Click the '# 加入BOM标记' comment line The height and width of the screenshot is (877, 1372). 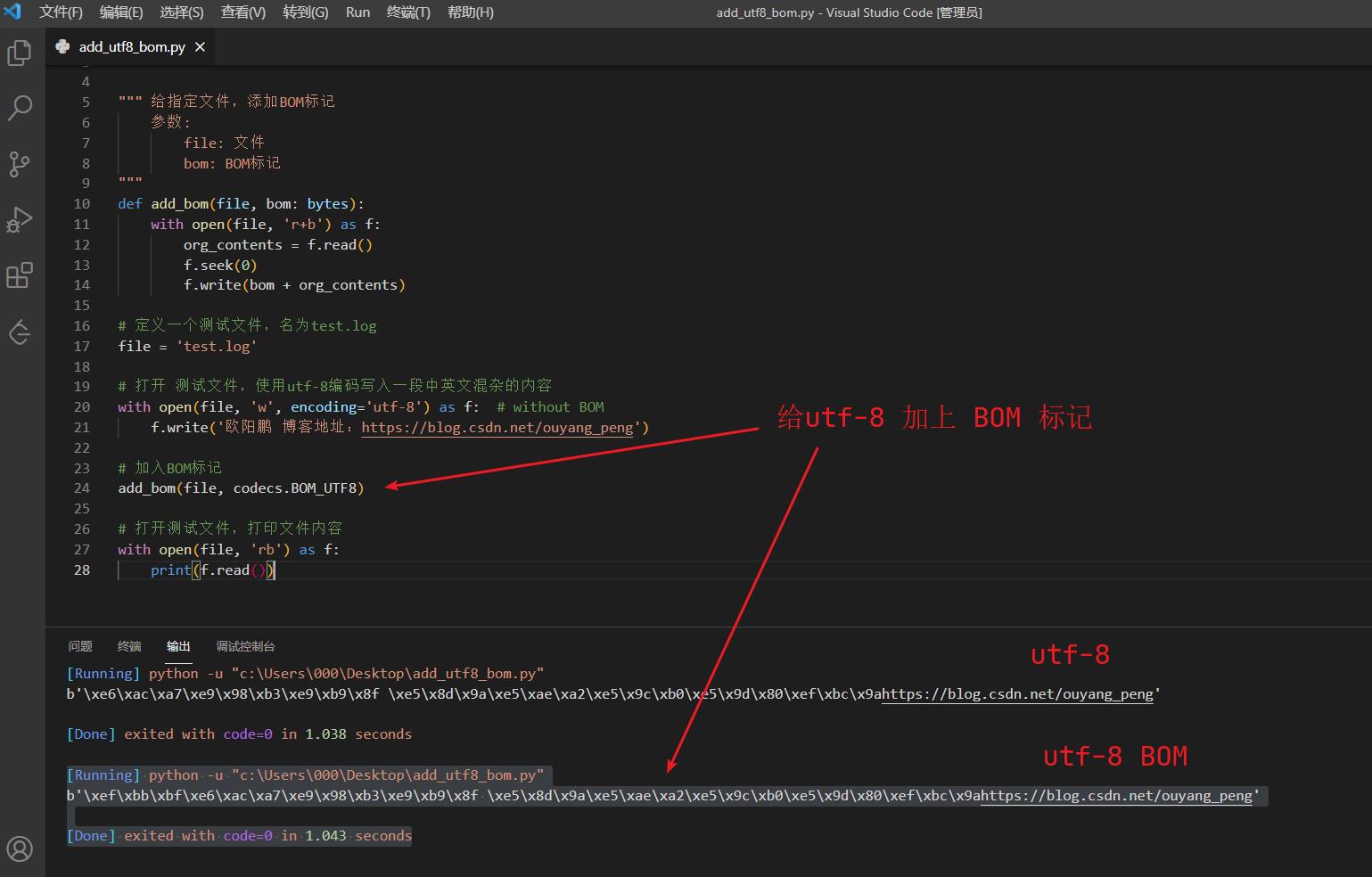pos(169,468)
